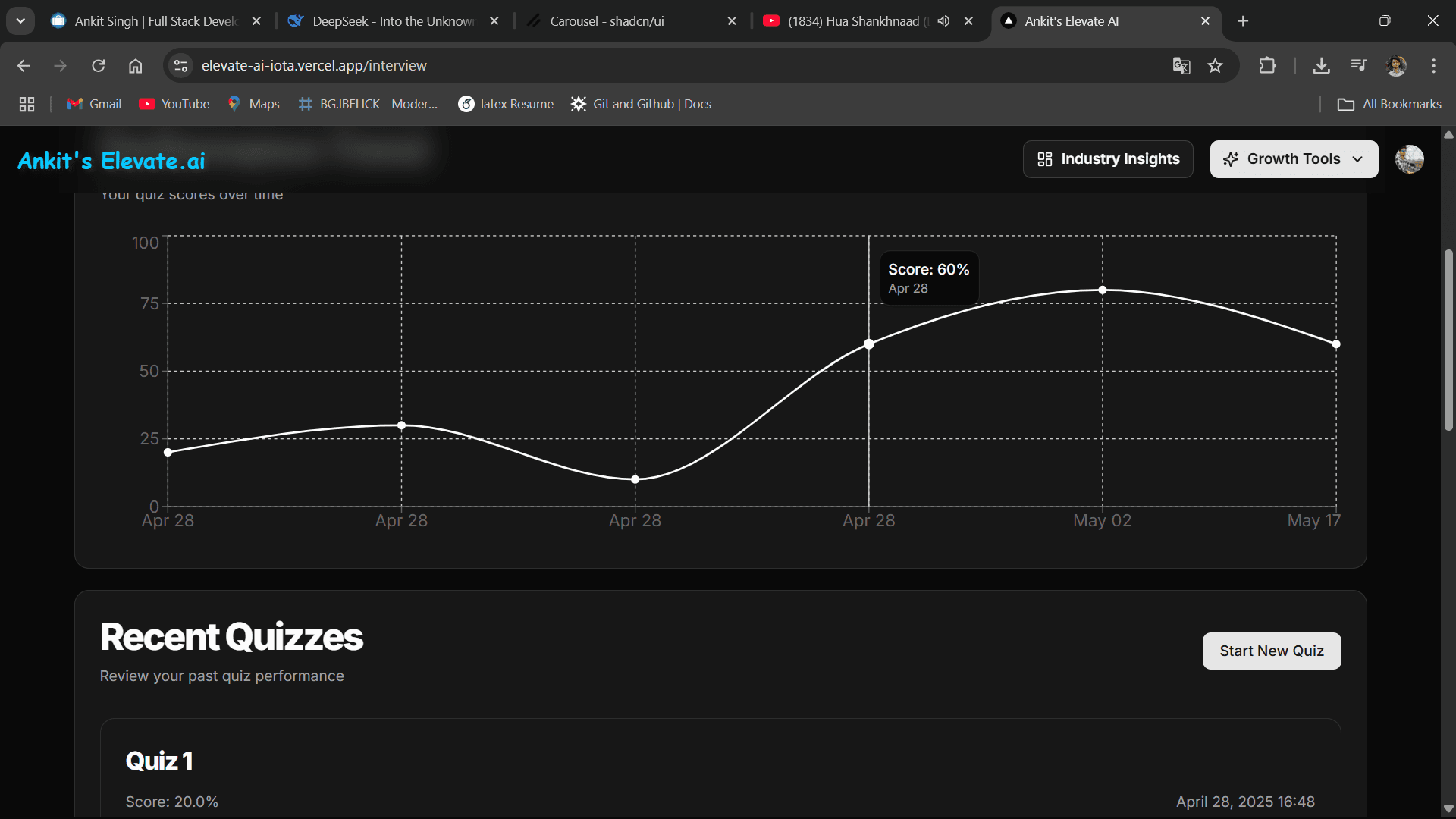Screen dimensions: 1456x819
Task: Close the DeepSeek tab
Action: pyautogui.click(x=494, y=21)
